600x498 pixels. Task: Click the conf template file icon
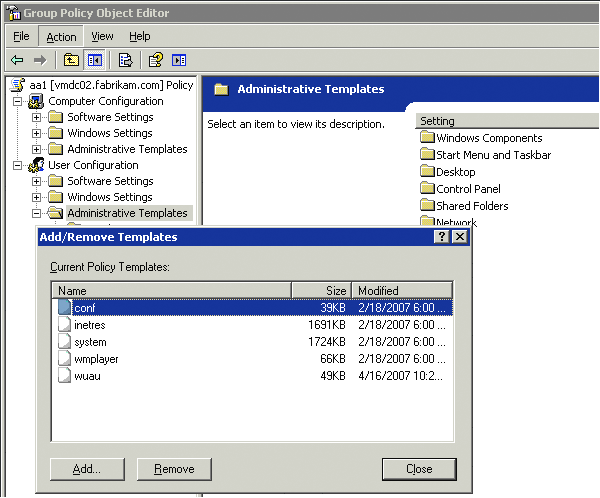(x=64, y=307)
